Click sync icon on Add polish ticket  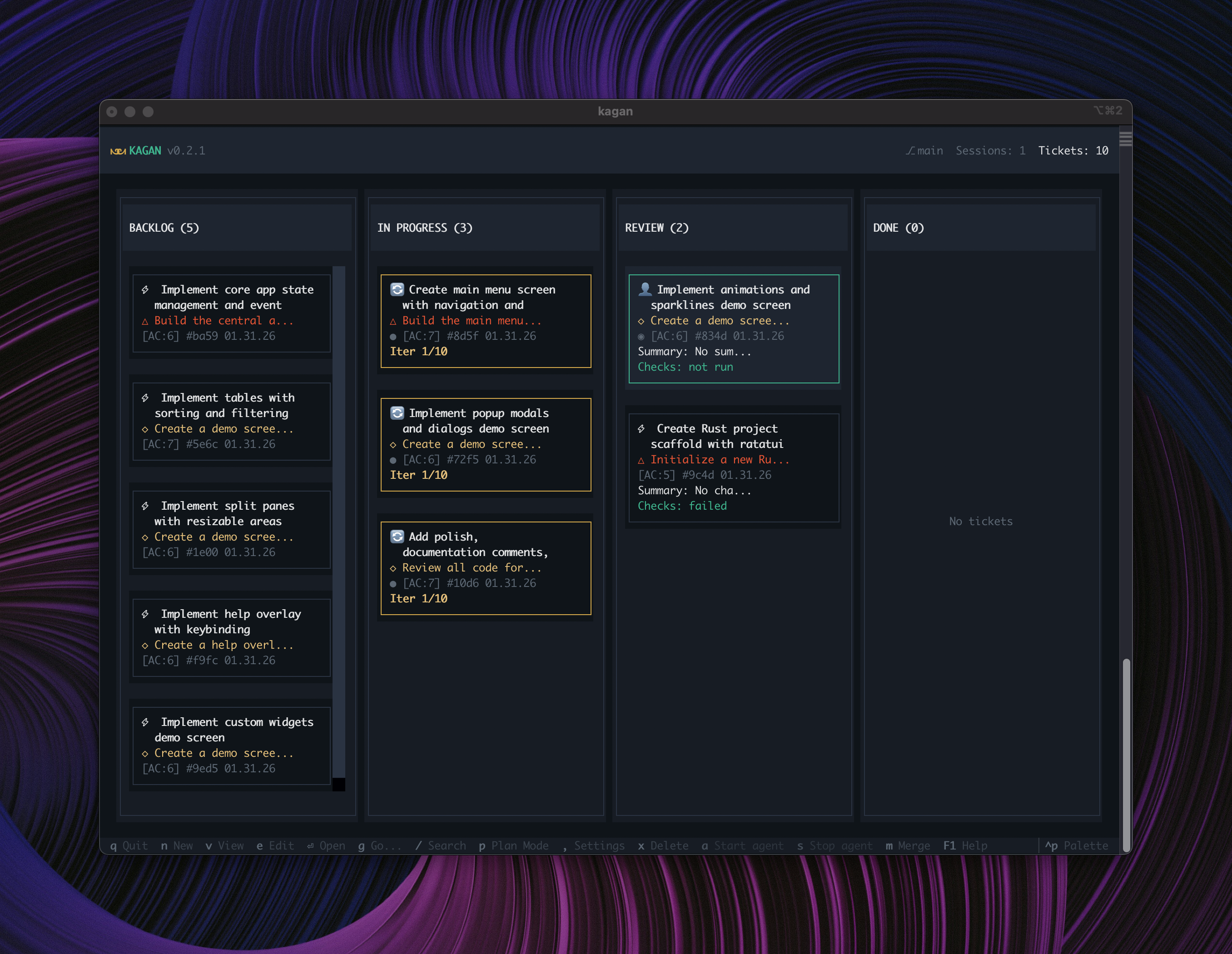tap(397, 537)
